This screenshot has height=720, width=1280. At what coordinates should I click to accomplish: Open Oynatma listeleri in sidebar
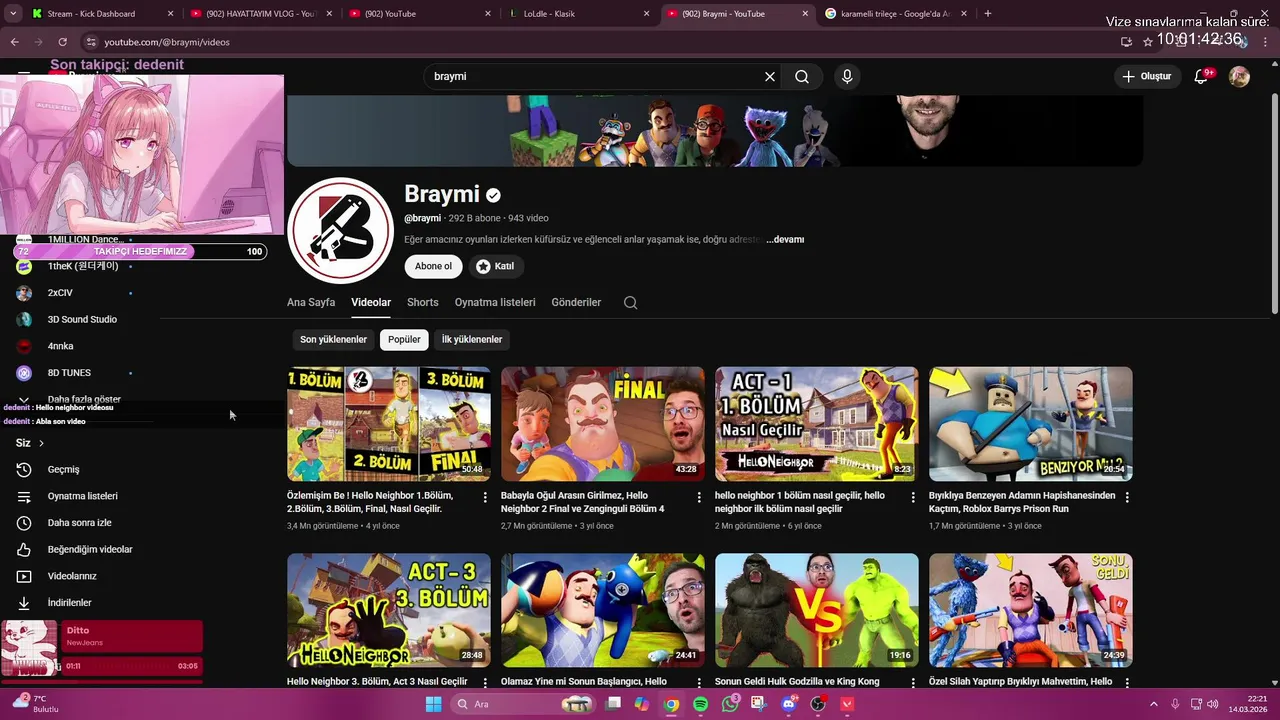click(80, 496)
